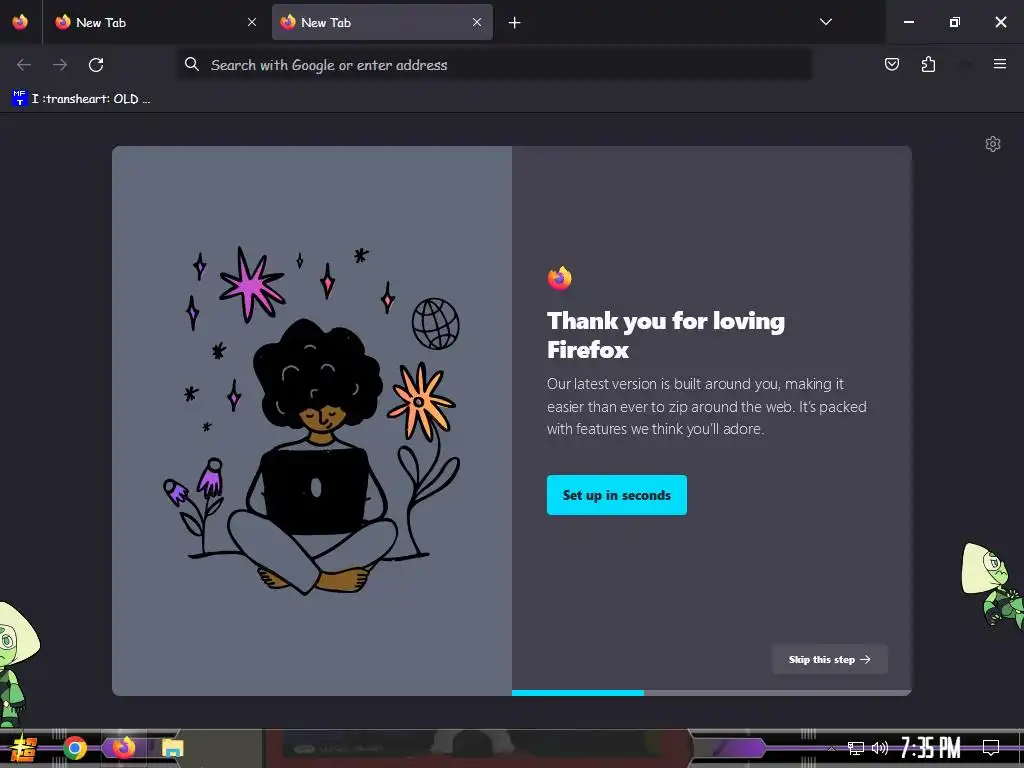
Task: Click the magnifier icon in the address bar
Action: click(191, 64)
